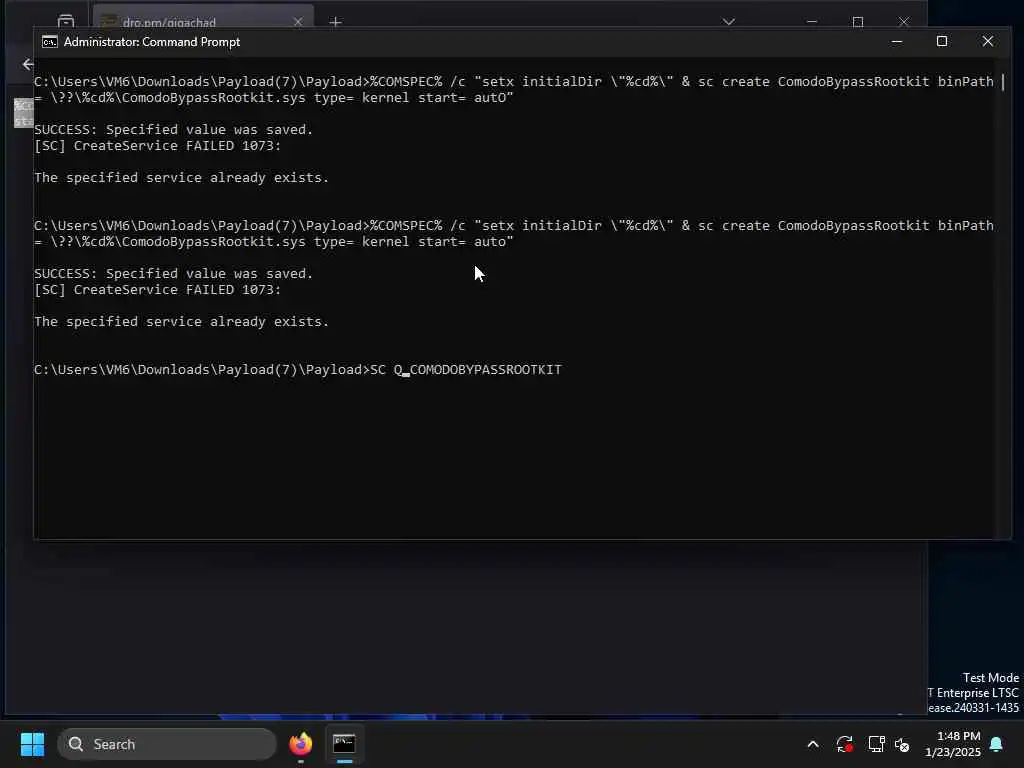Click first 'The specified service already exists.' line
1024x768 pixels.
[182, 178]
